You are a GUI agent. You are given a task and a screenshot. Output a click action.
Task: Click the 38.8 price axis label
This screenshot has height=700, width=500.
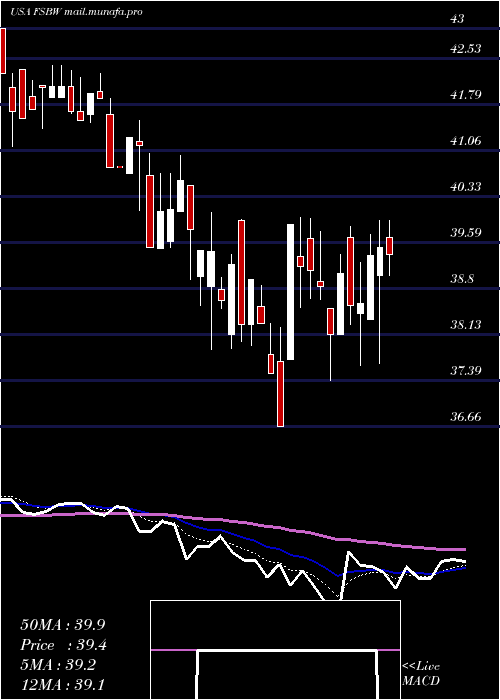(462, 279)
